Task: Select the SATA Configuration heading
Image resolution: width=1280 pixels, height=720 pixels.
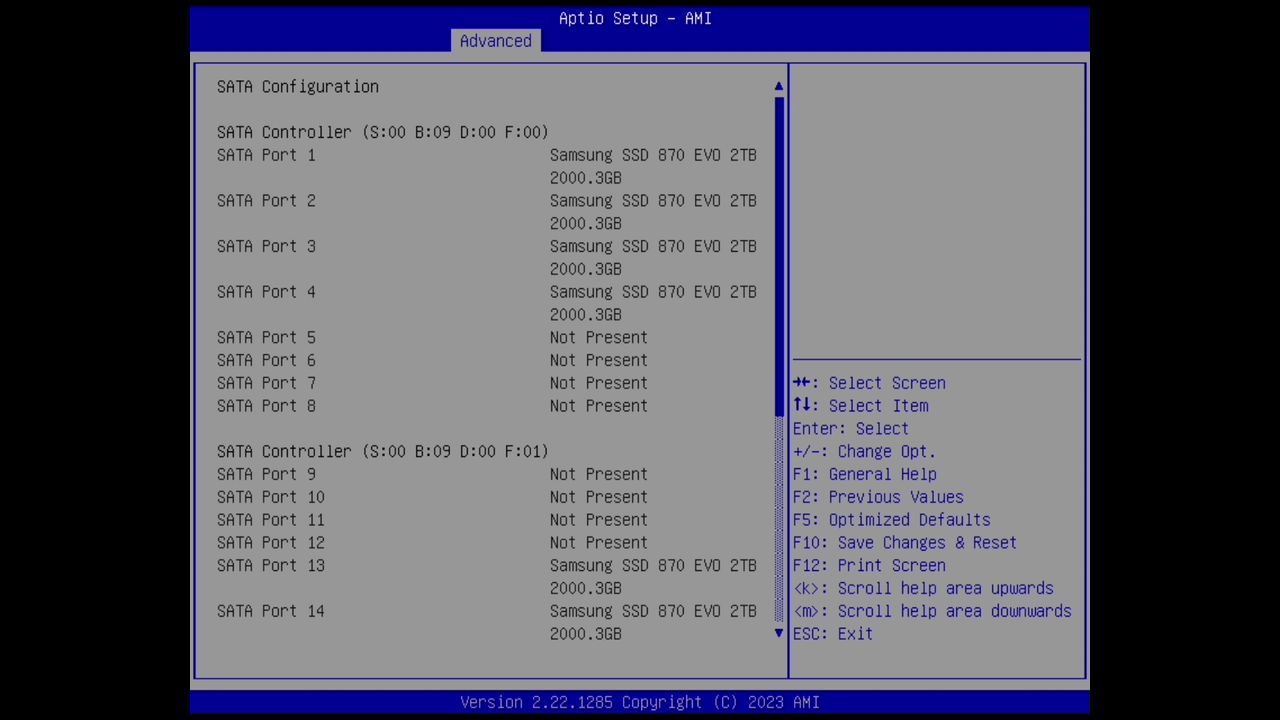Action: 298,87
